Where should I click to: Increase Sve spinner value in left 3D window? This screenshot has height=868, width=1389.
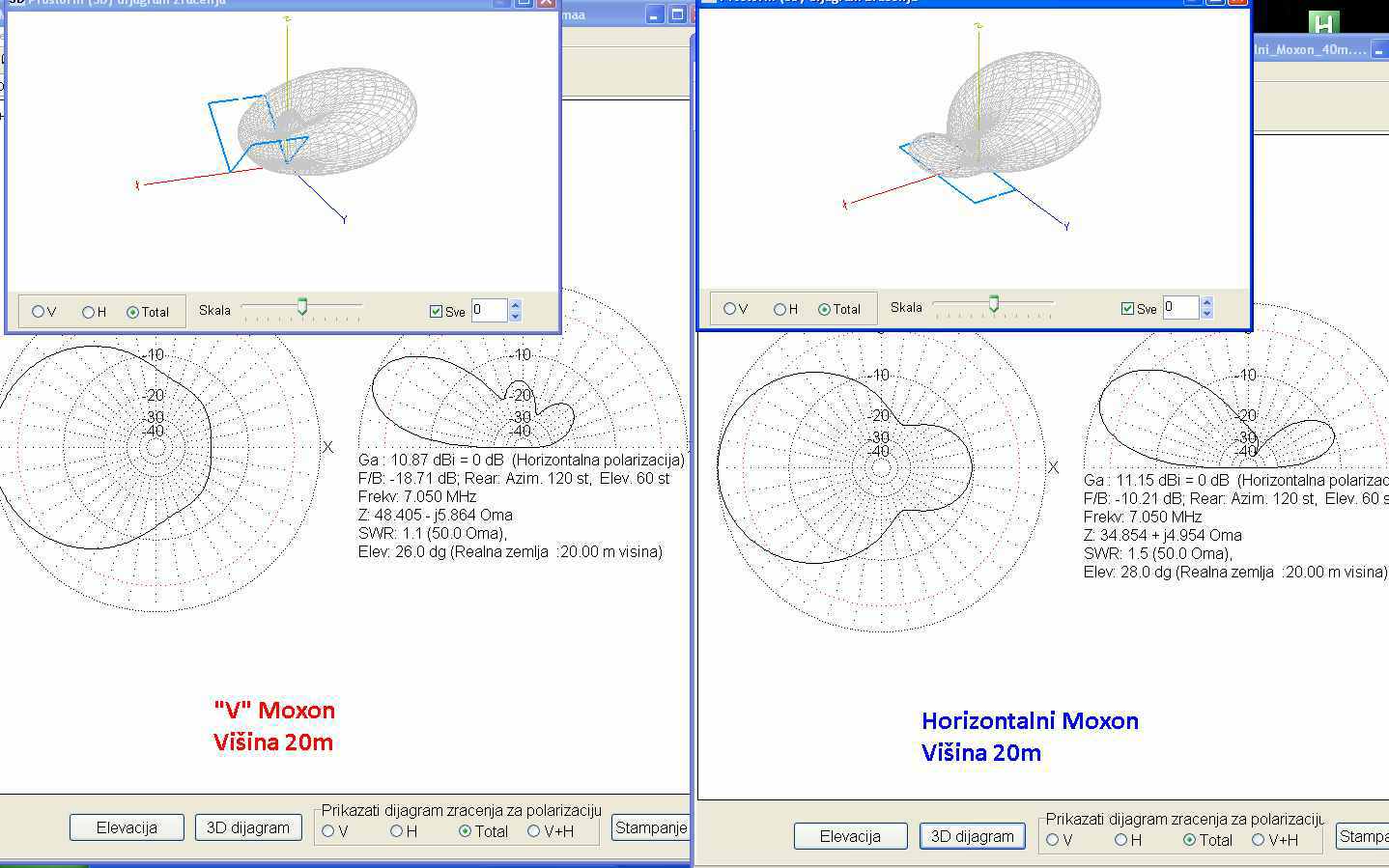pos(515,305)
